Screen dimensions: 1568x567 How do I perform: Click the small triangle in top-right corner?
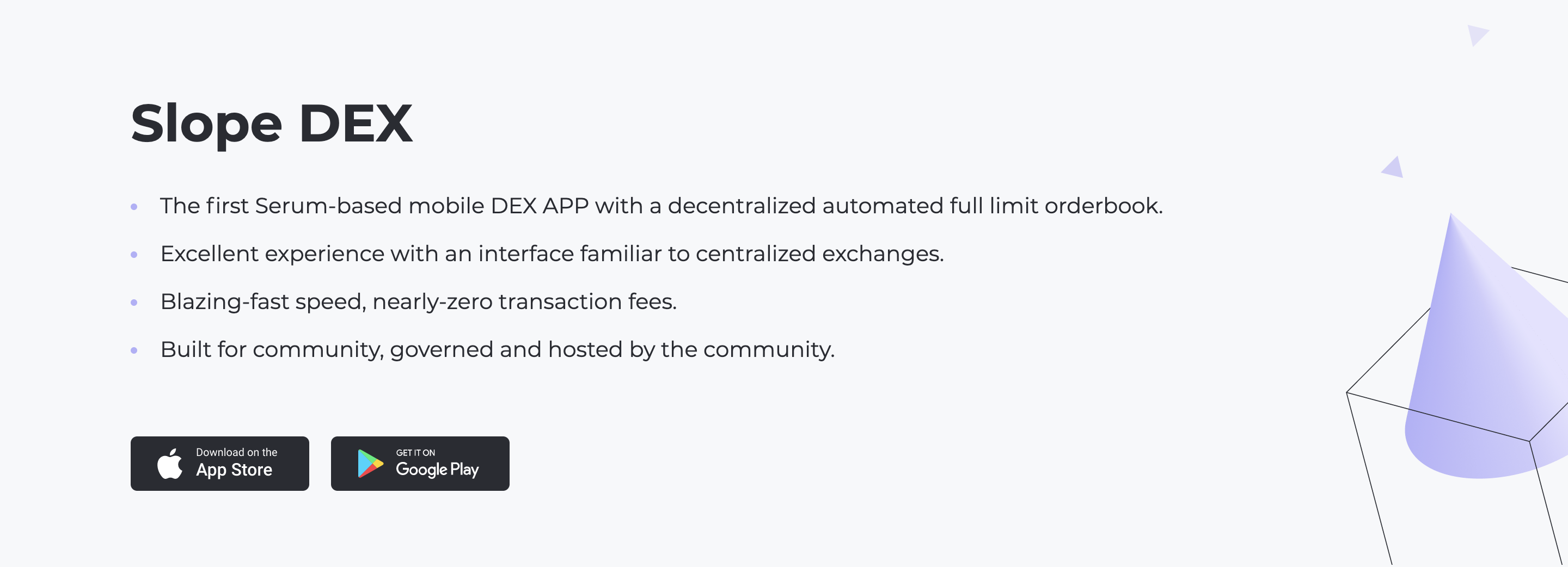pyautogui.click(x=1476, y=34)
